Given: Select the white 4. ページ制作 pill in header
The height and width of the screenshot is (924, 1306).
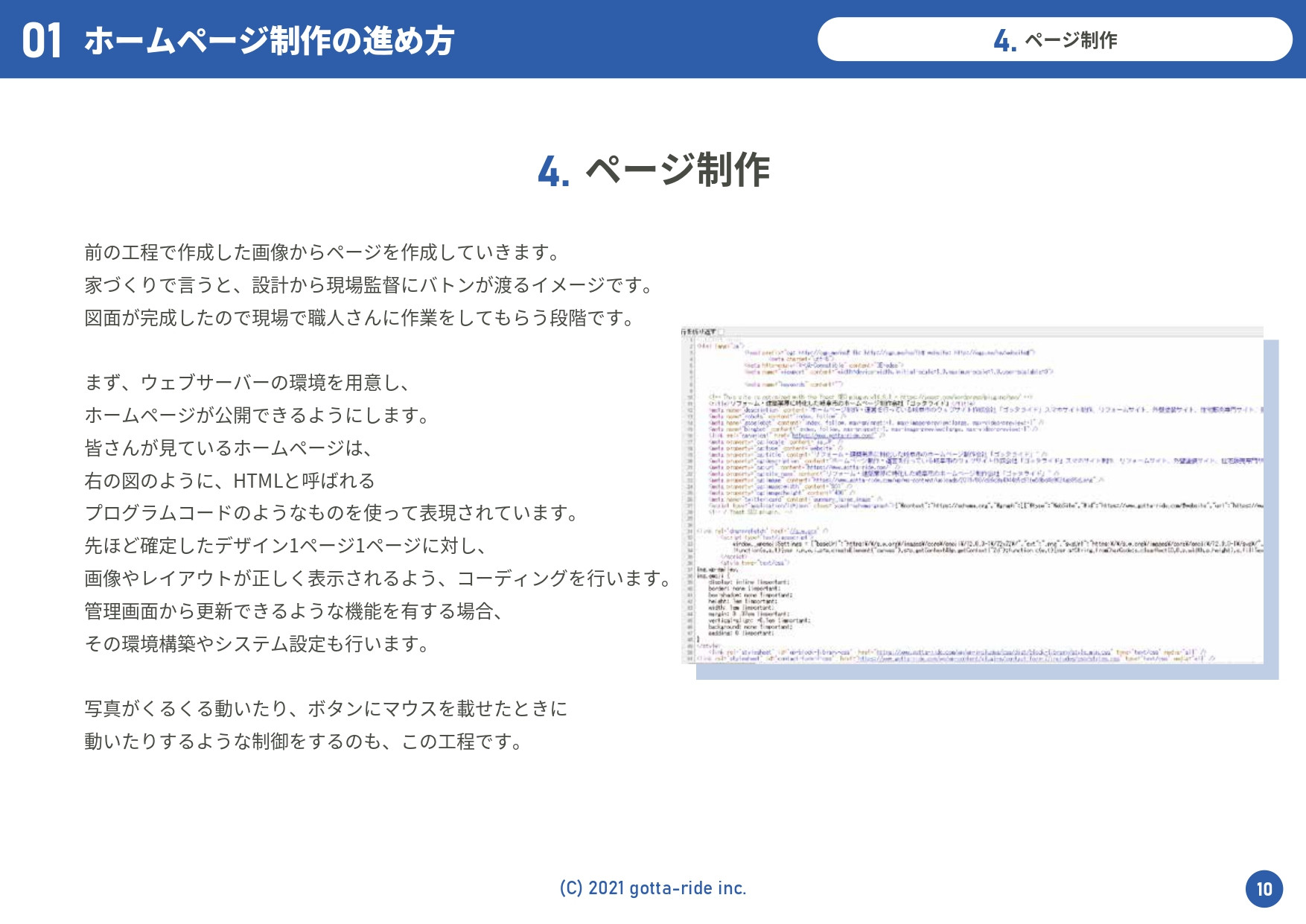Looking at the screenshot, I should tap(1054, 39).
